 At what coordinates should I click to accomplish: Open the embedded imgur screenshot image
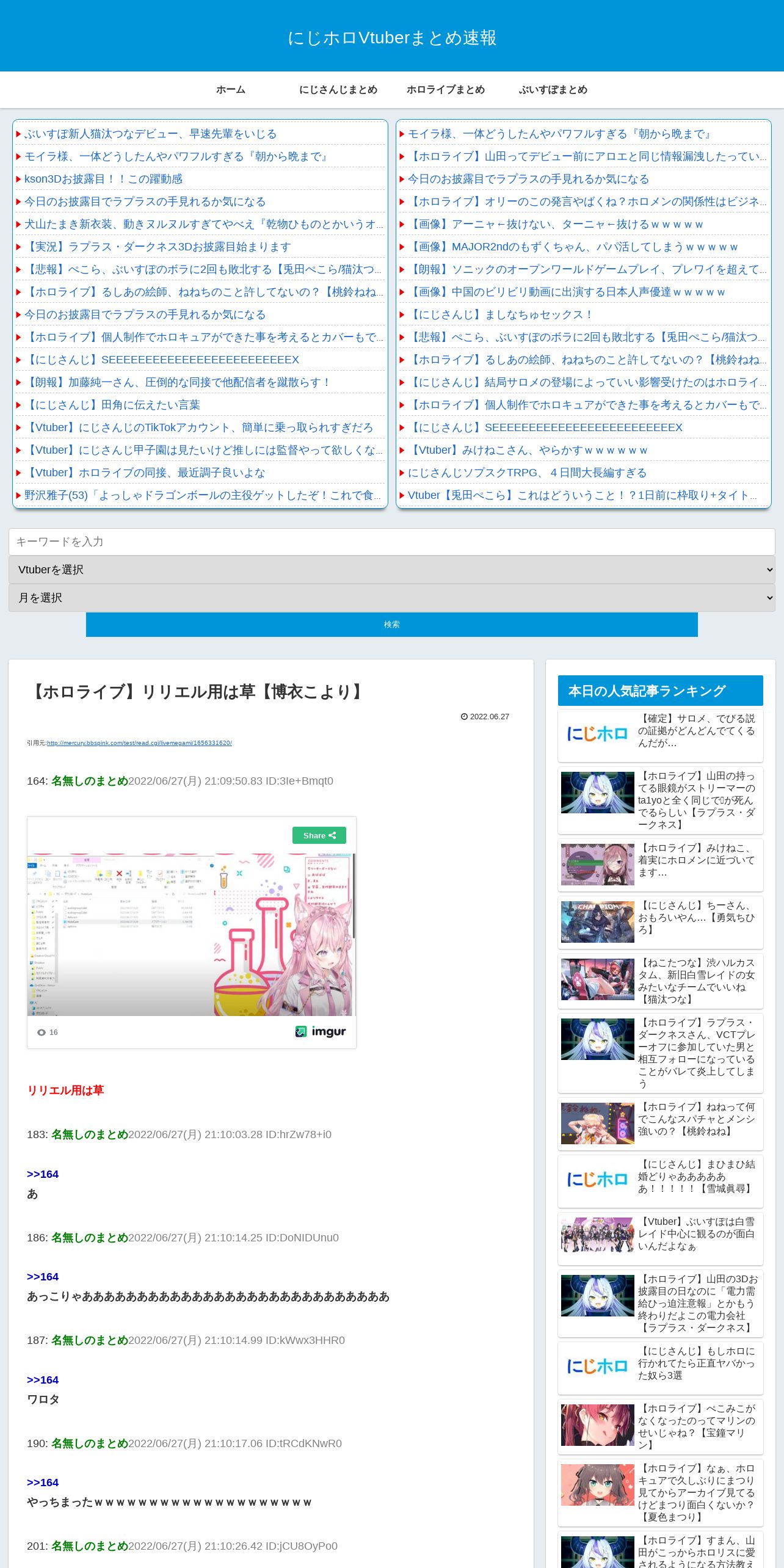pos(191,935)
